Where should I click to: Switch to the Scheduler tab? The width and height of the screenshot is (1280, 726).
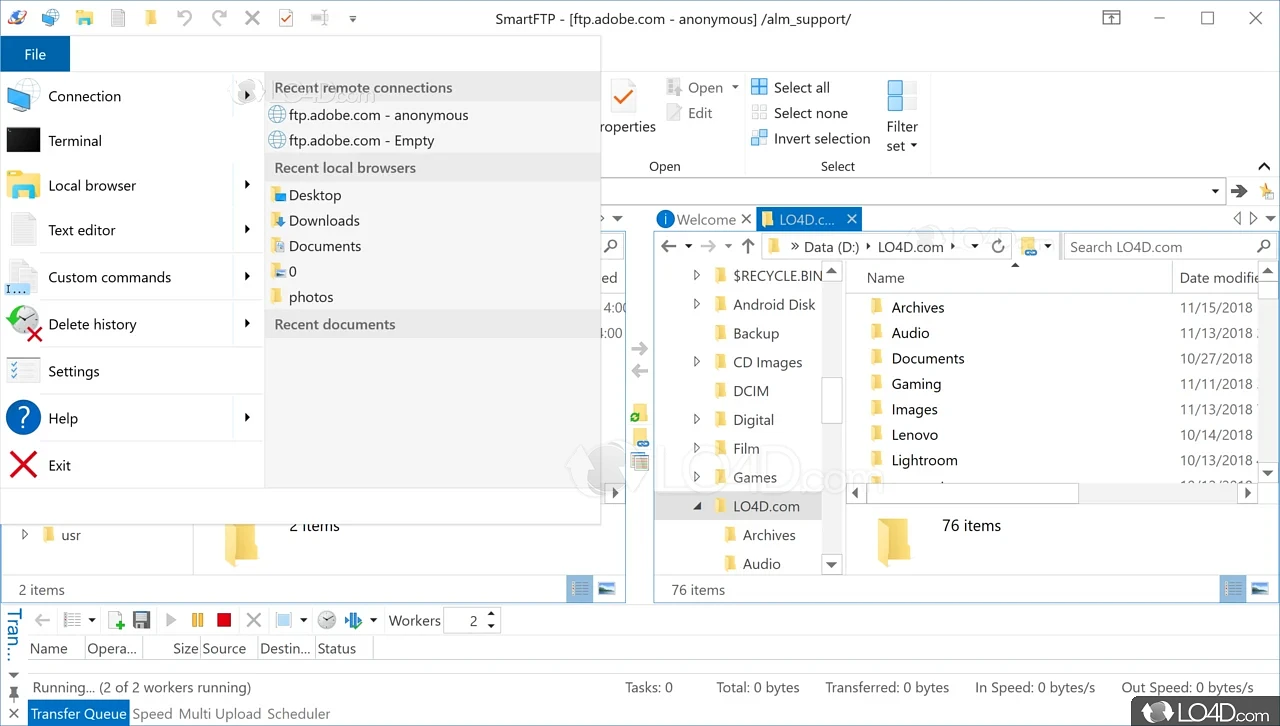298,714
